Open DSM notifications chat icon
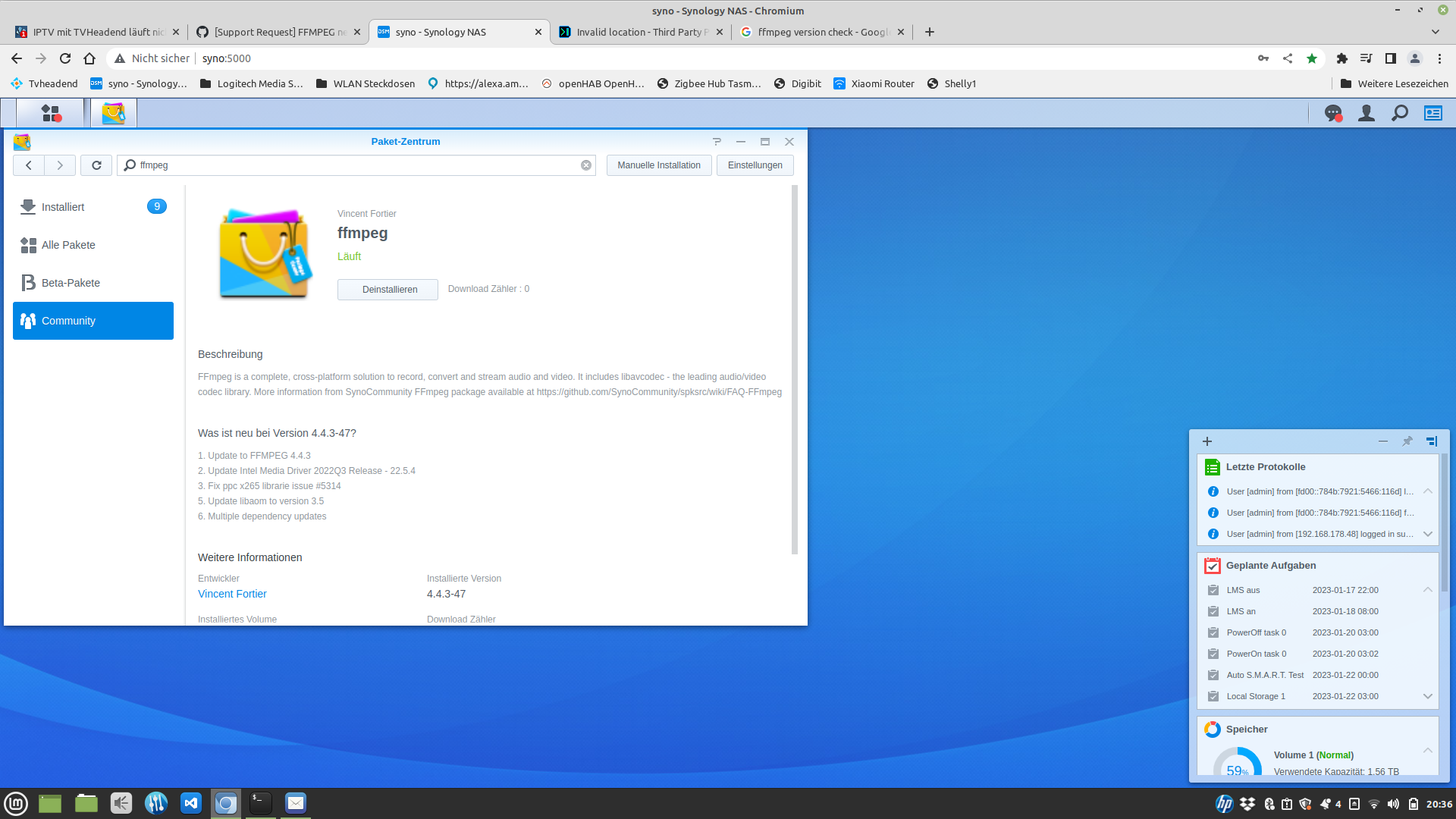 (1333, 113)
